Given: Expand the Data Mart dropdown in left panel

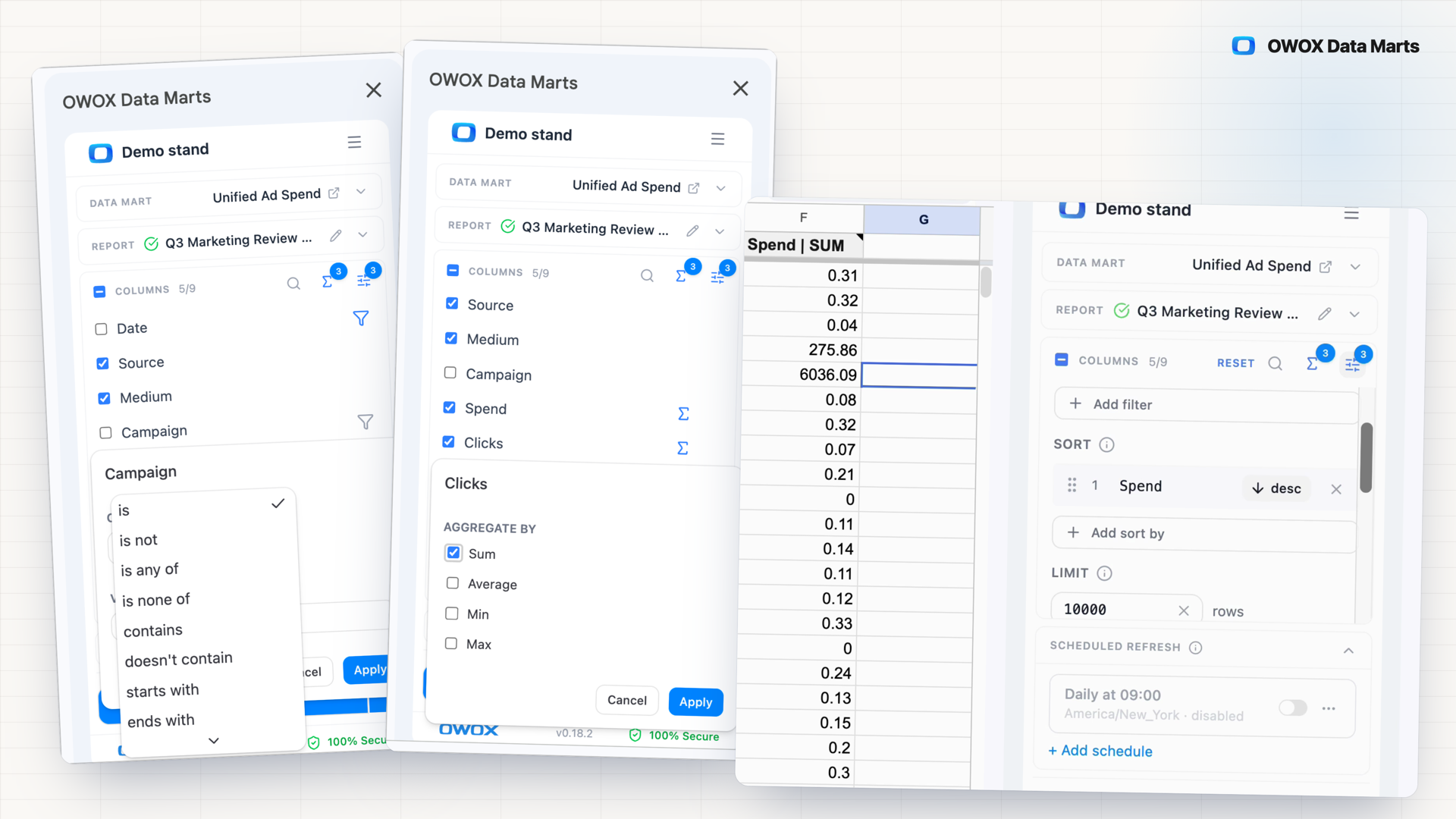Looking at the screenshot, I should point(361,191).
